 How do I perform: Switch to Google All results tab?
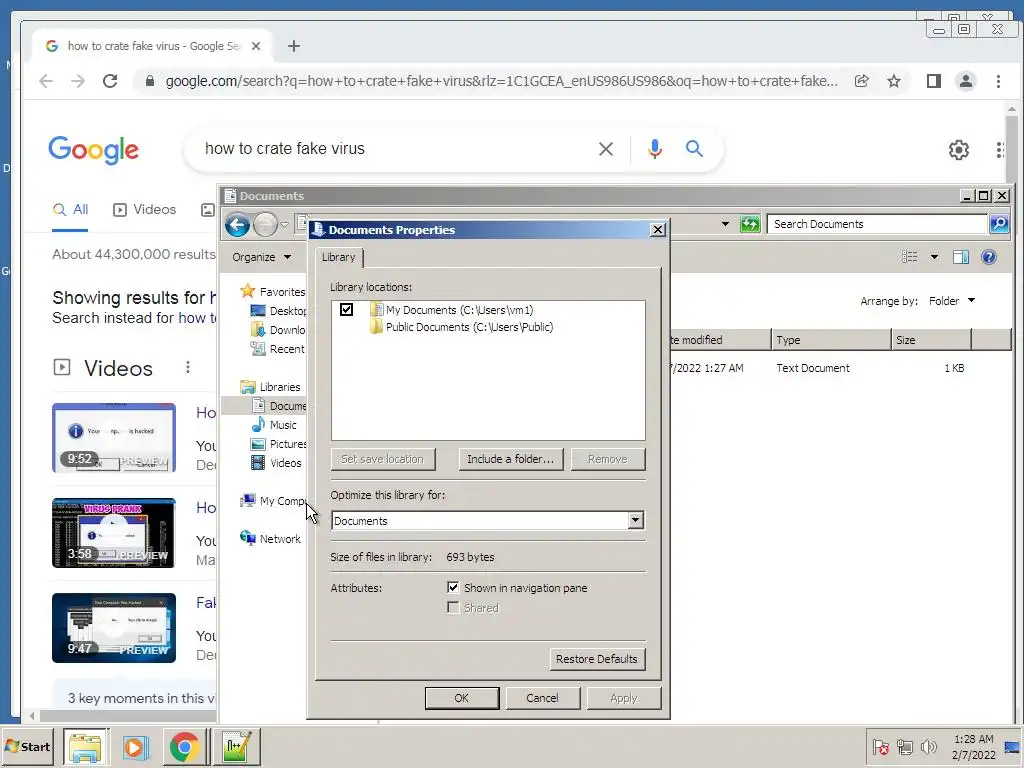point(71,210)
